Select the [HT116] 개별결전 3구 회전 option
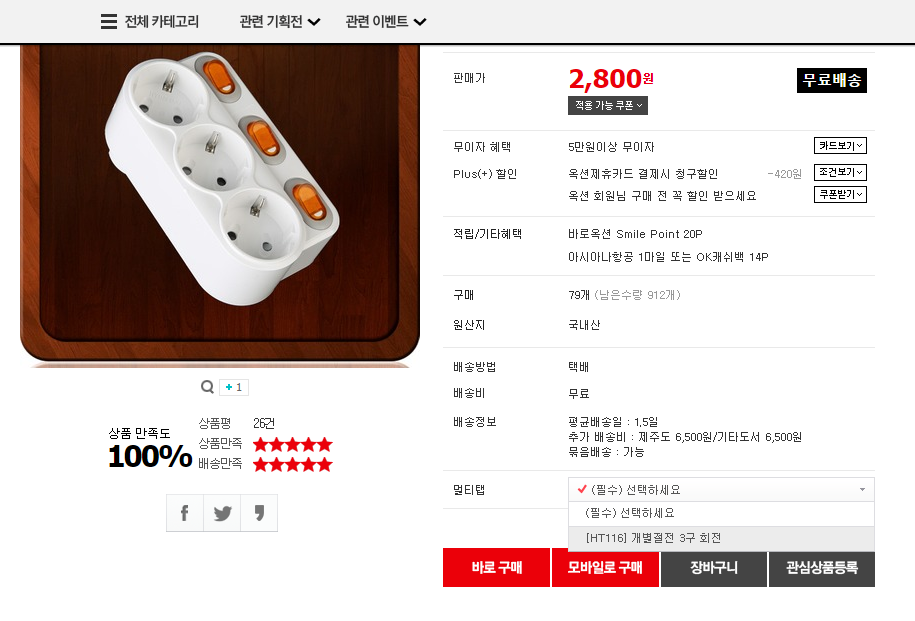 click(654, 538)
